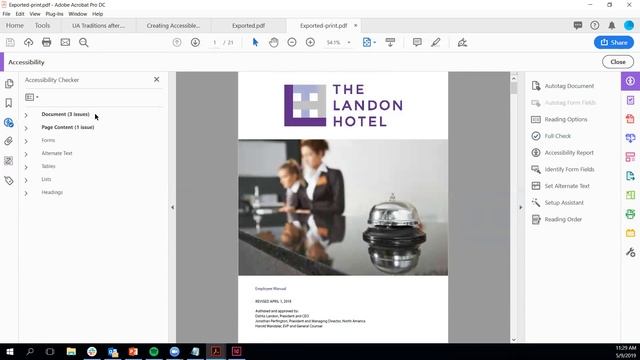Viewport: 640px width, 360px height.
Task: Open the Window menu
Action: (x=78, y=14)
